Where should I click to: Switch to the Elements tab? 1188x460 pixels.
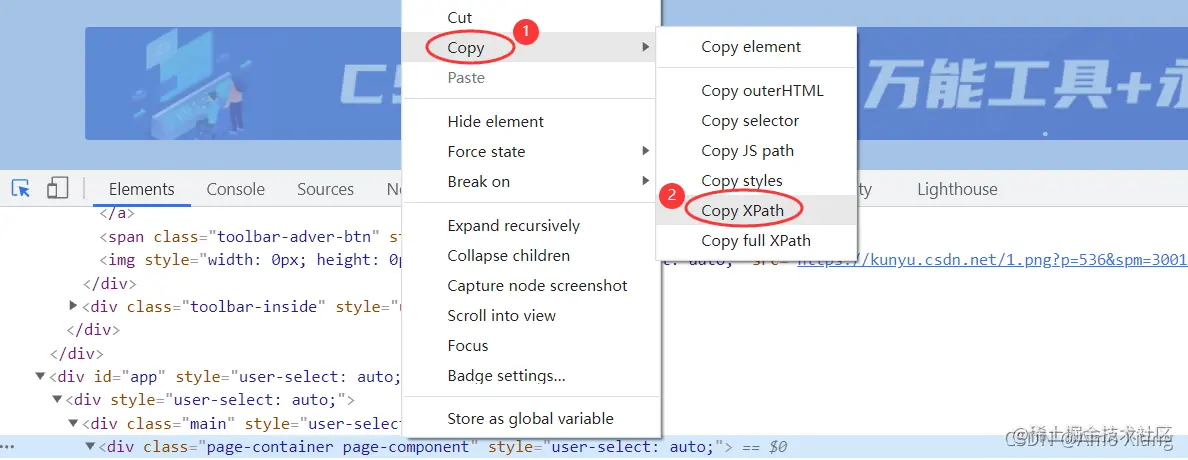(x=142, y=189)
